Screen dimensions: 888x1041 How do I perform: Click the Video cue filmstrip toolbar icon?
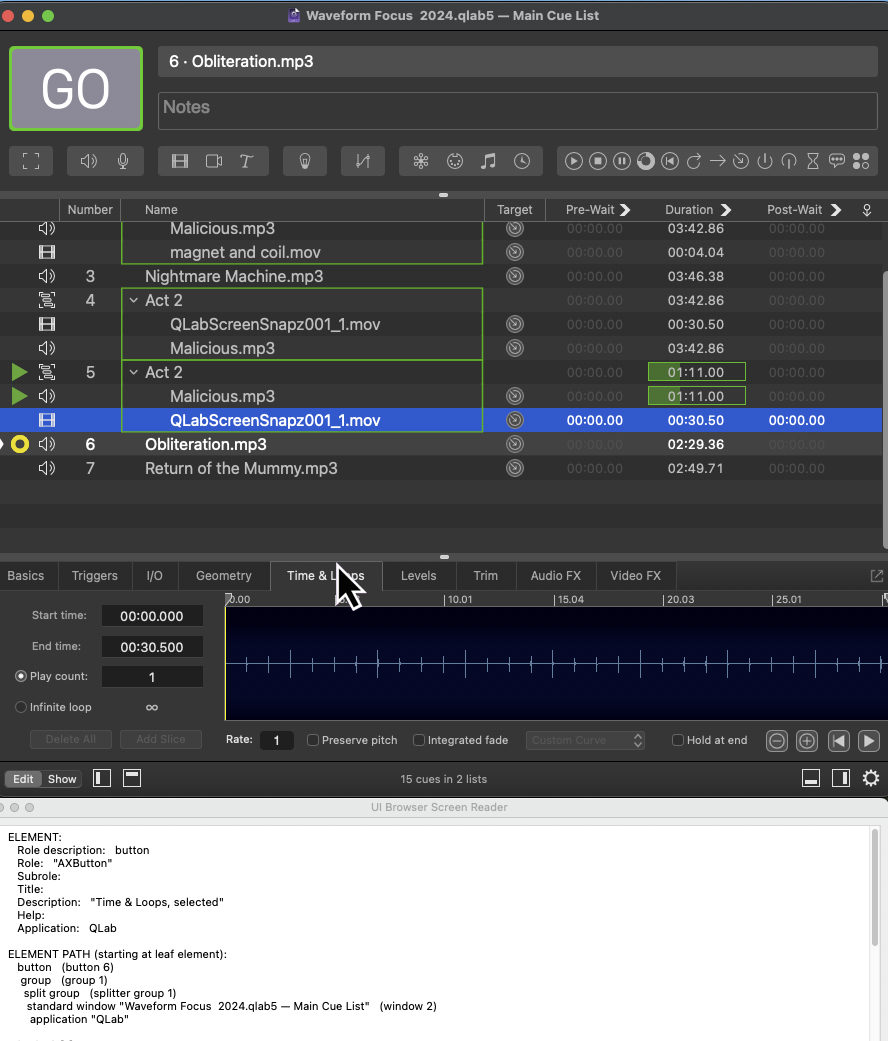[180, 161]
